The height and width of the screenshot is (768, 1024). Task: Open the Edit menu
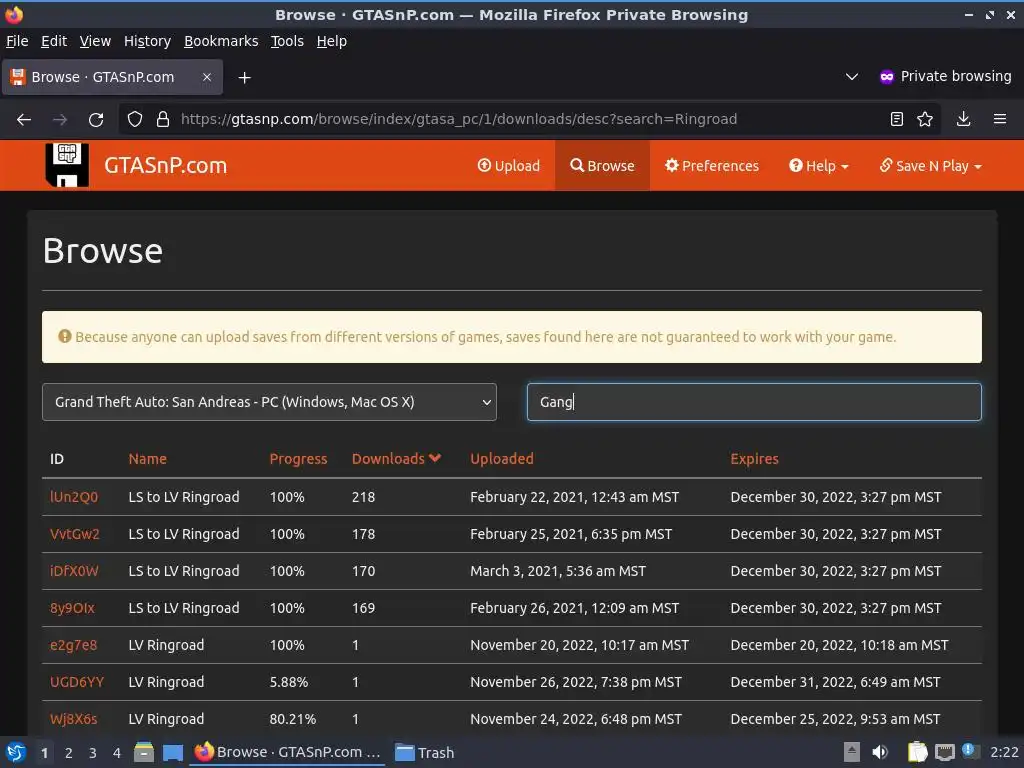coord(54,41)
